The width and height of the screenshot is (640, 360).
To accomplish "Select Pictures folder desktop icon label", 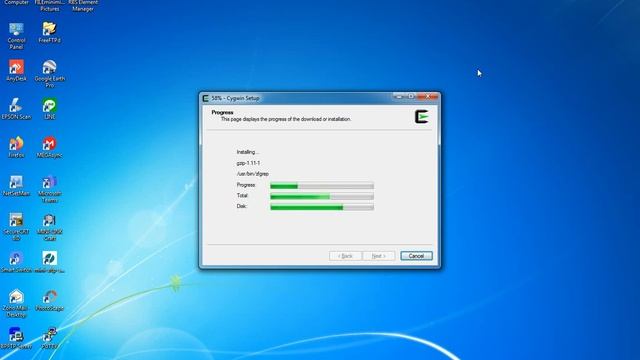I will click(x=49, y=5).
